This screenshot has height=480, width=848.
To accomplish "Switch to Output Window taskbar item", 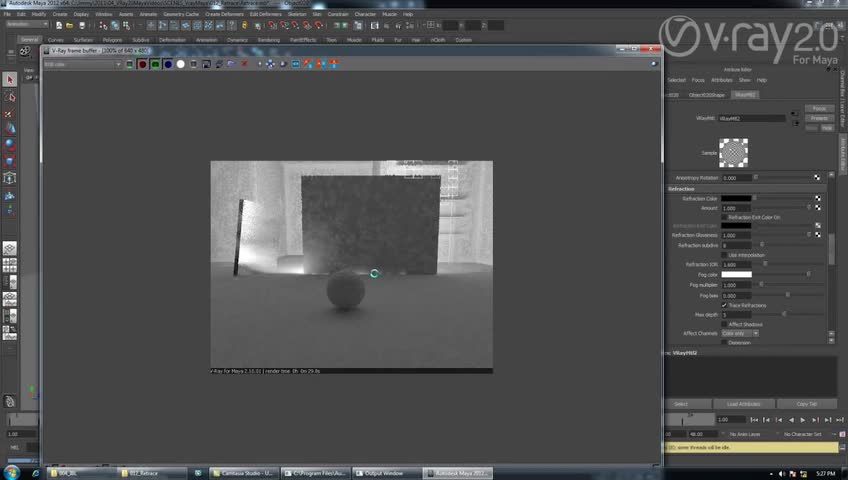I will [x=386, y=474].
